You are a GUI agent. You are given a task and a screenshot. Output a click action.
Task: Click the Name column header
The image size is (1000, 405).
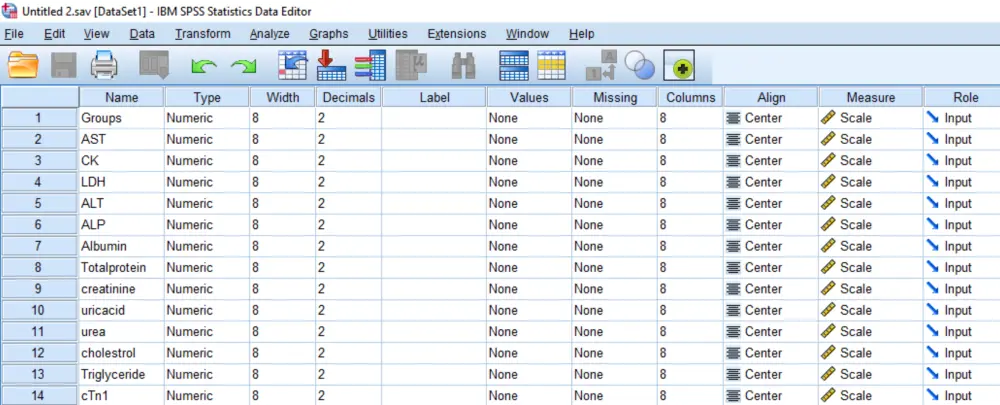click(122, 98)
